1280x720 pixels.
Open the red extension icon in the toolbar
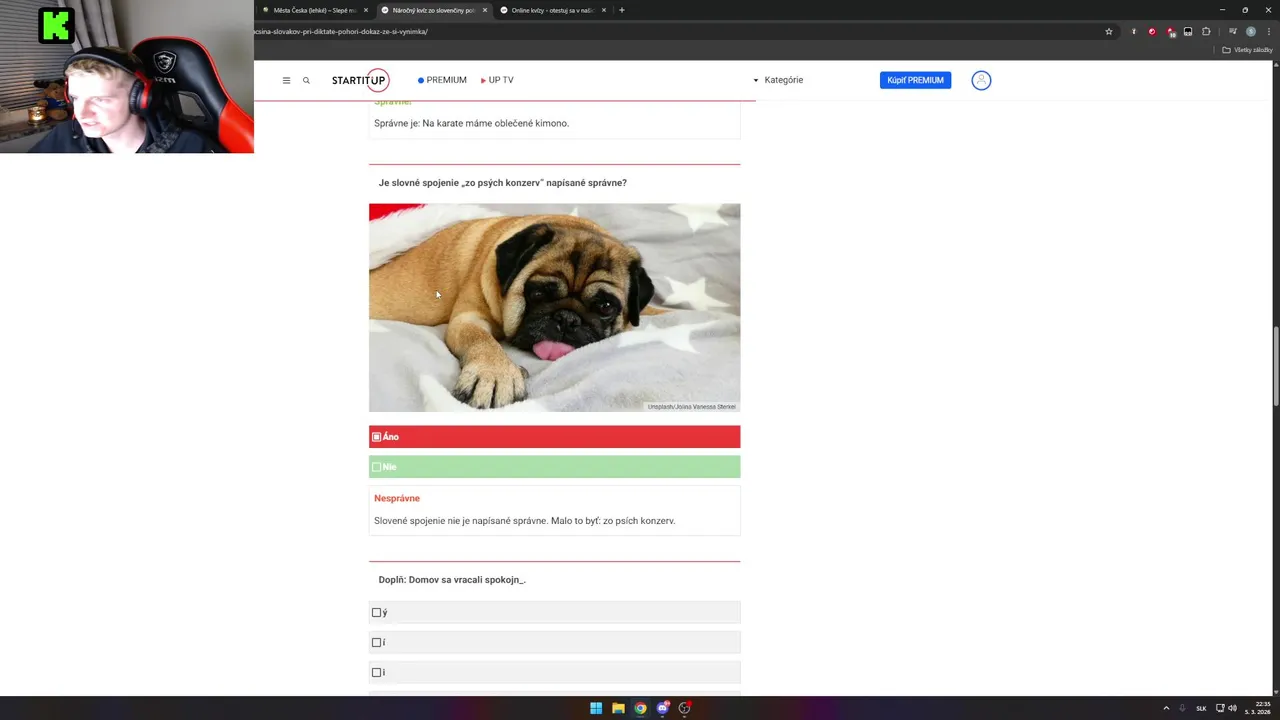[x=1152, y=31]
